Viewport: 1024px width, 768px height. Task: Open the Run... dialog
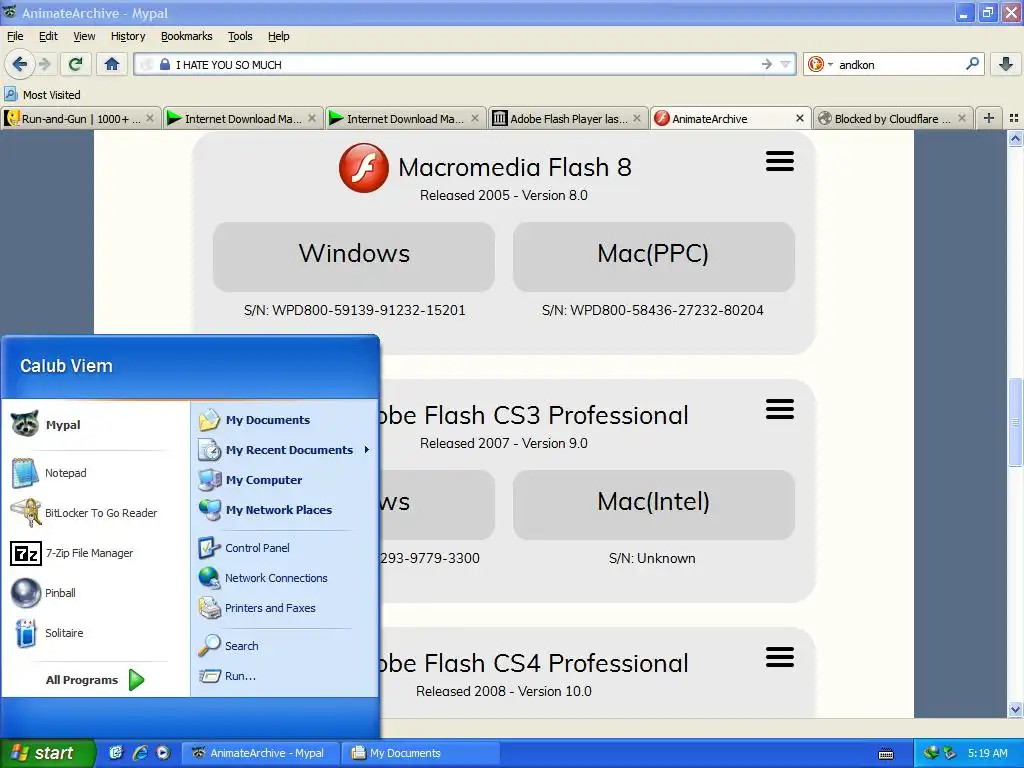(x=284, y=676)
